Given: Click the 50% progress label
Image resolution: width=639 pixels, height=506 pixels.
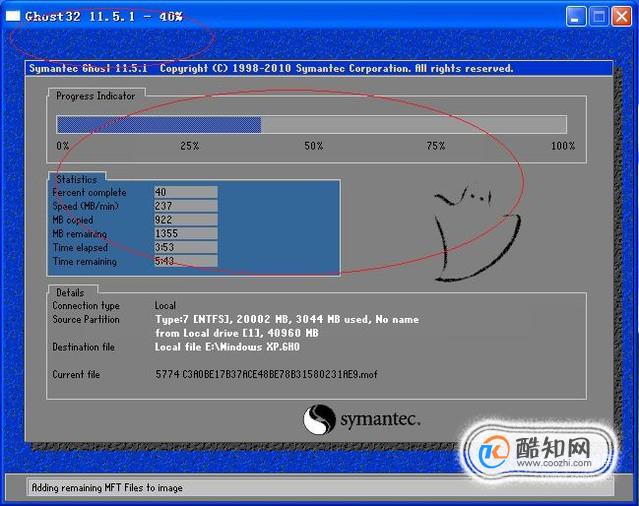Looking at the screenshot, I should [313, 146].
